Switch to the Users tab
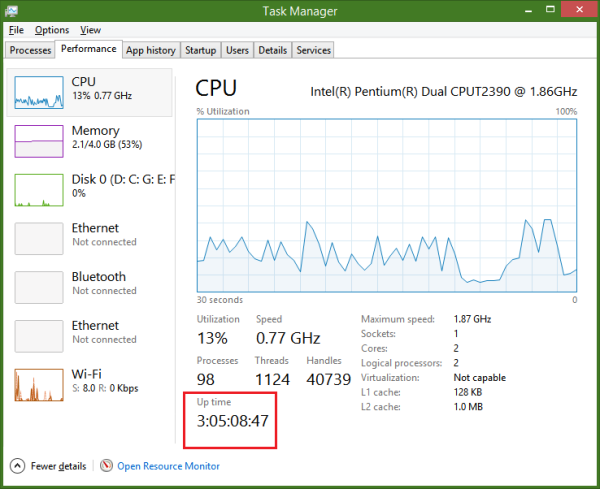The height and width of the screenshot is (489, 600). [x=237, y=50]
